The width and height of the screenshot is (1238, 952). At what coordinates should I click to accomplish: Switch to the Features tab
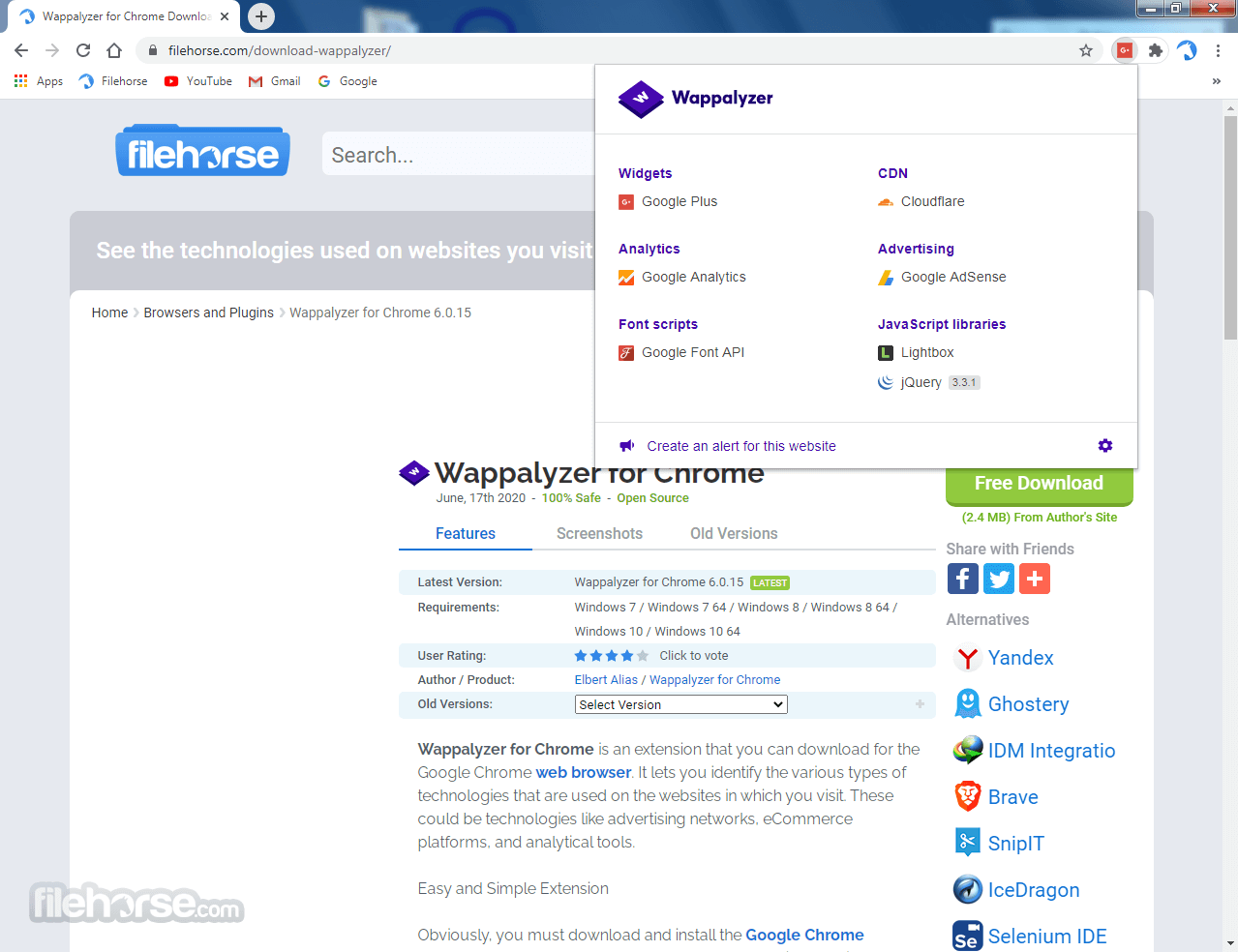(466, 533)
